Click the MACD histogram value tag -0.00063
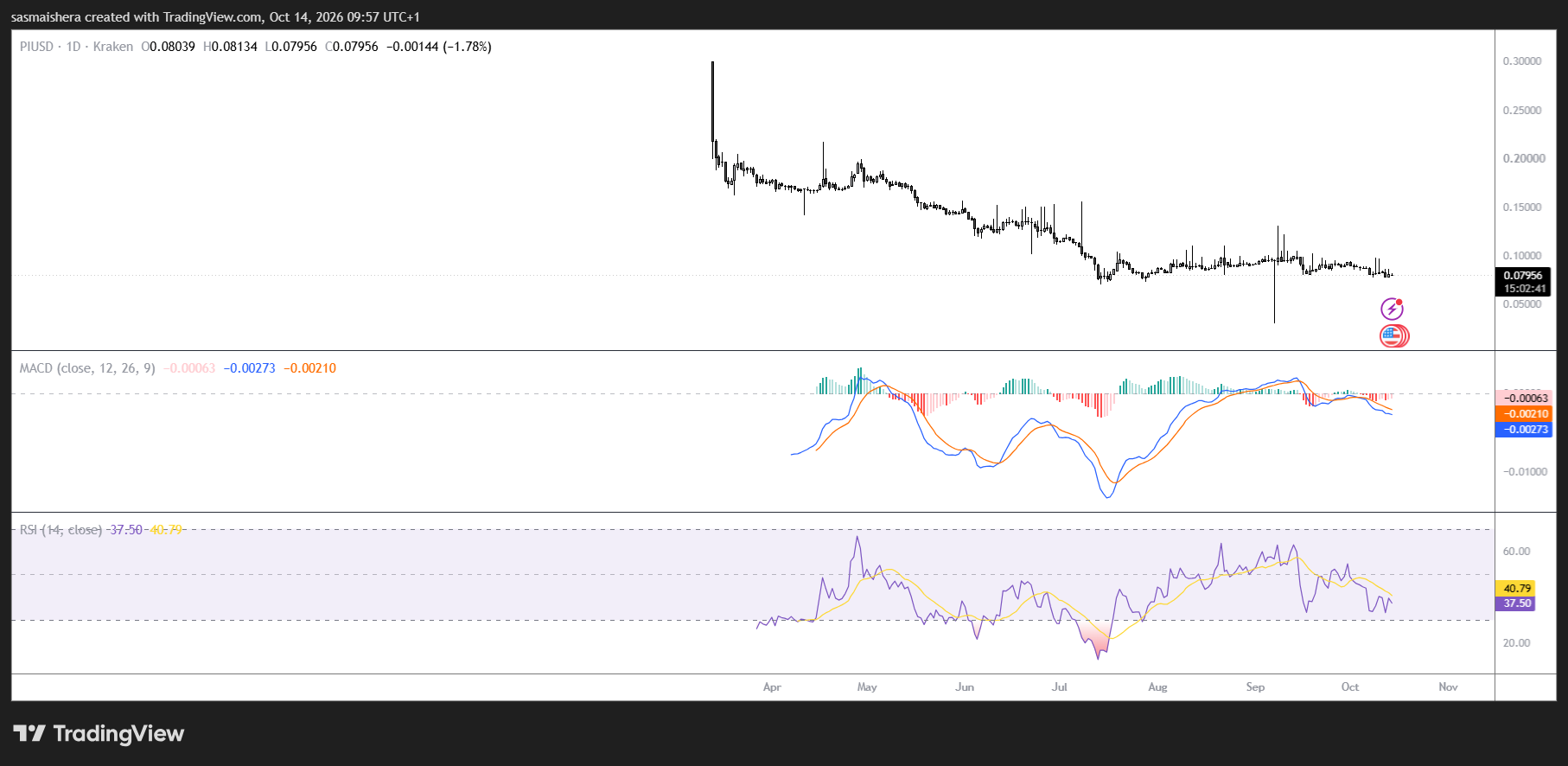This screenshot has height=766, width=1568. tap(1522, 398)
